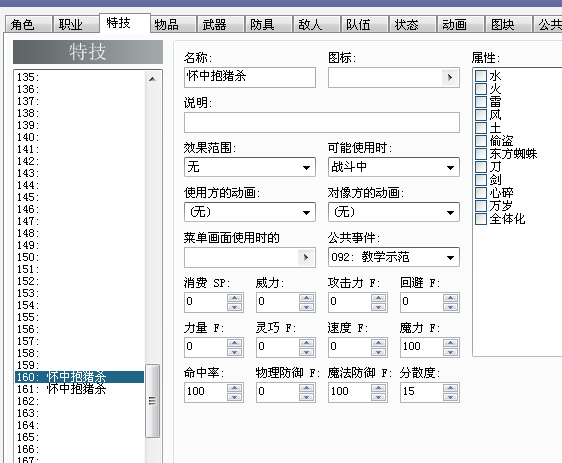The width and height of the screenshot is (562, 463).
Task: Open the 防具 tab
Action: [x=268, y=24]
